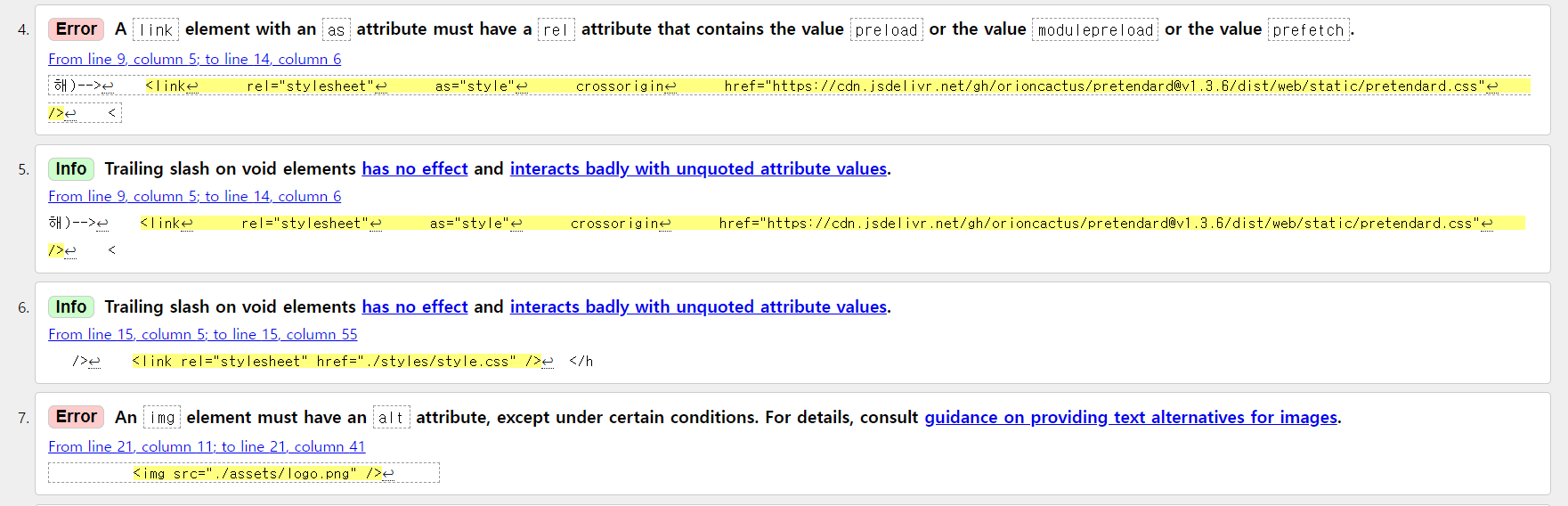The width and height of the screenshot is (1568, 506).
Task: Open 'interacts badly with unquoted attribute values' in message 6
Action: (698, 306)
